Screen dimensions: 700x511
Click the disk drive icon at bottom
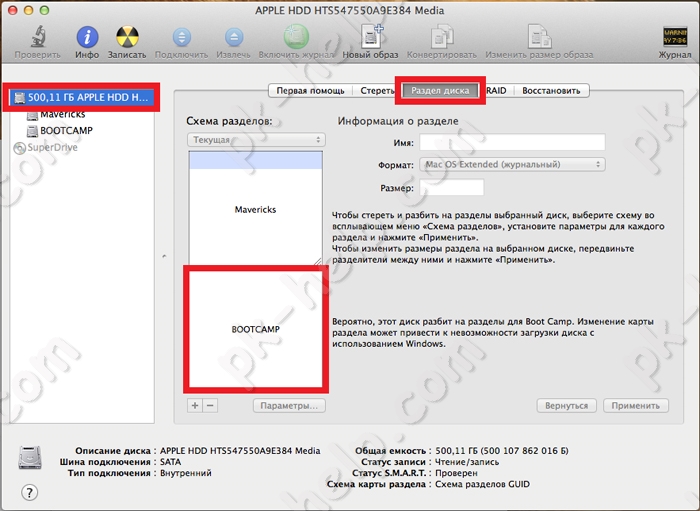point(30,457)
